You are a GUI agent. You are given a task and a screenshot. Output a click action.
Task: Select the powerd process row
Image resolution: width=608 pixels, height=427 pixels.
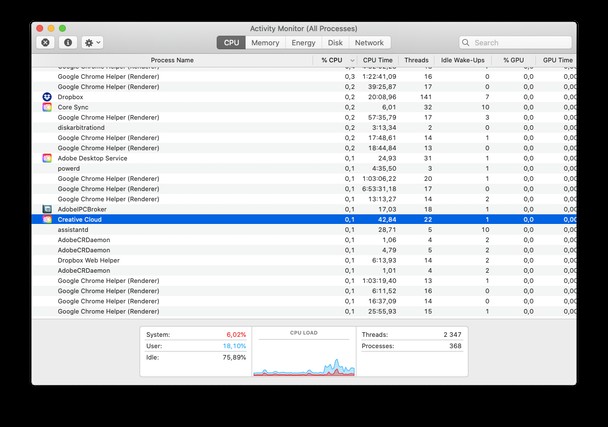tap(304, 168)
